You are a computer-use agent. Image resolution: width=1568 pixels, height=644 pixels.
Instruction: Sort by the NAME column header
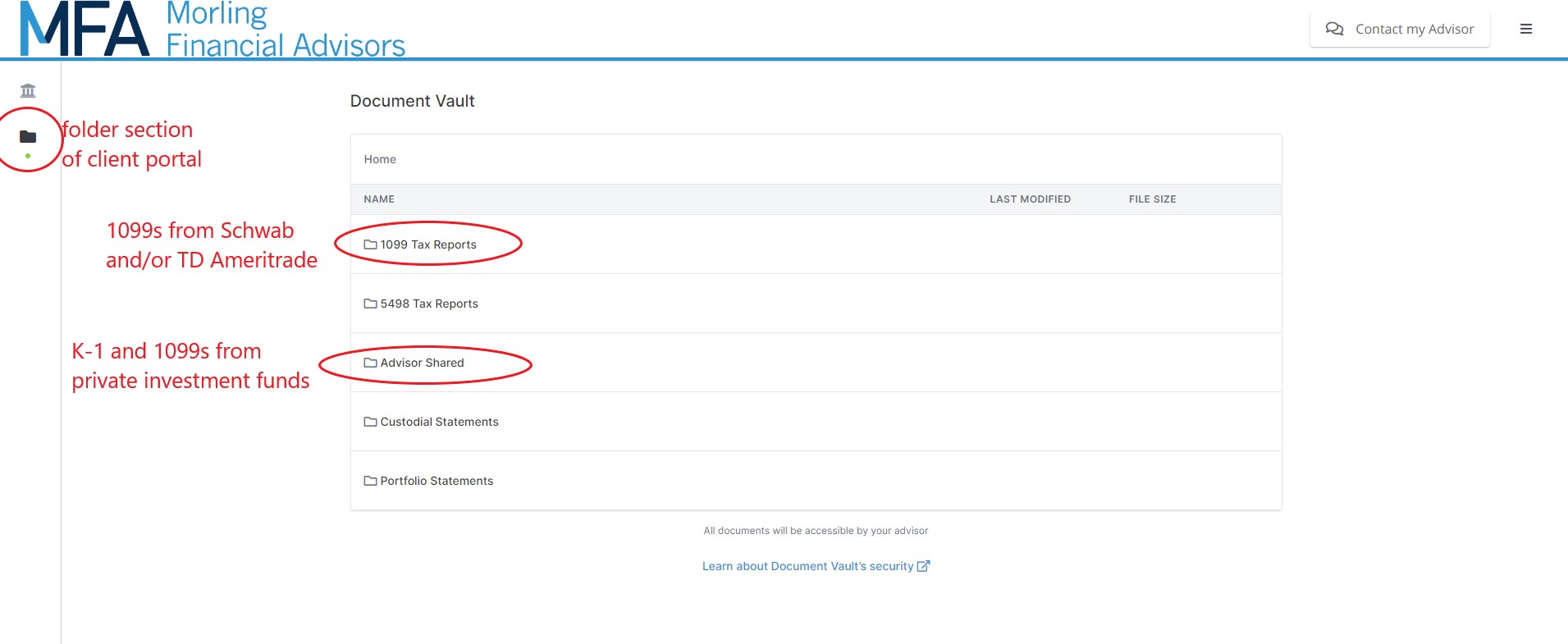(x=379, y=199)
